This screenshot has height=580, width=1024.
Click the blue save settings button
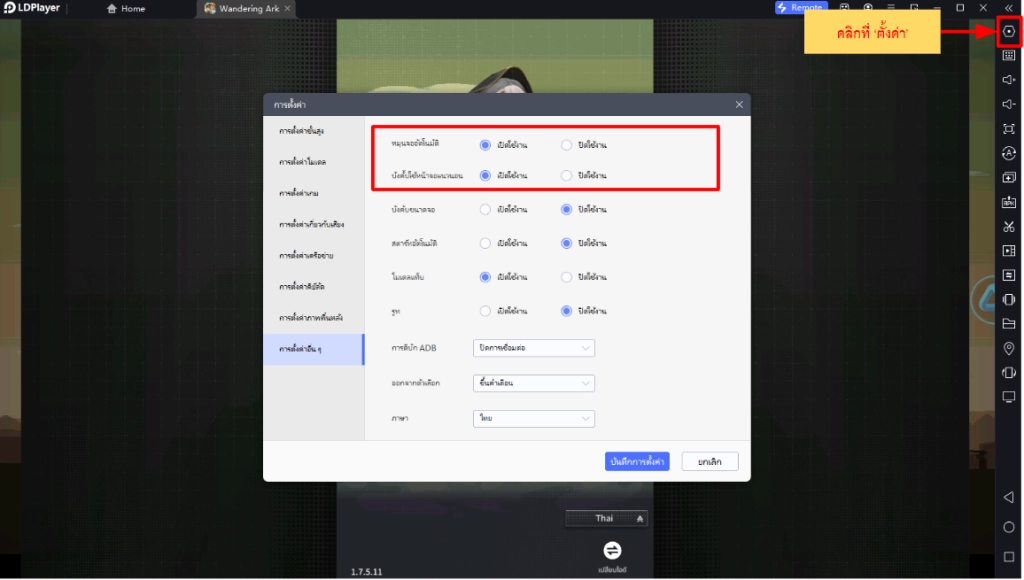coord(637,461)
